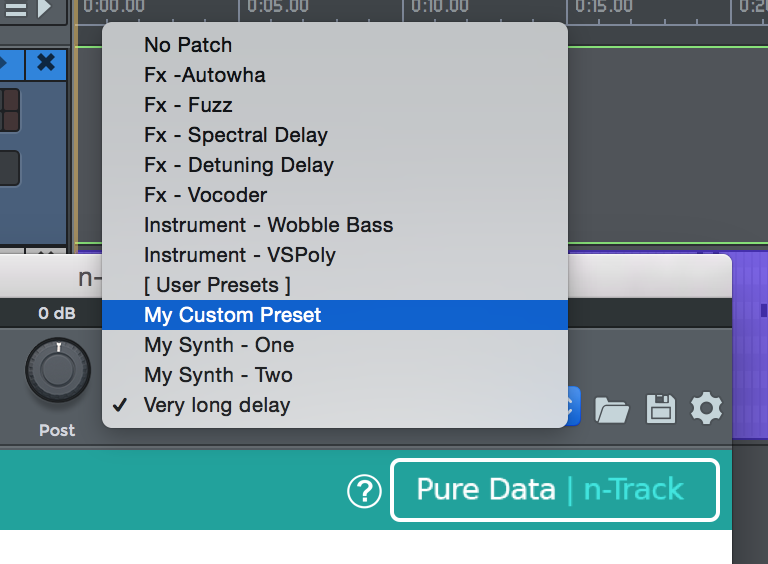Click the X icon in blue track header
The width and height of the screenshot is (768, 564).
pos(46,63)
